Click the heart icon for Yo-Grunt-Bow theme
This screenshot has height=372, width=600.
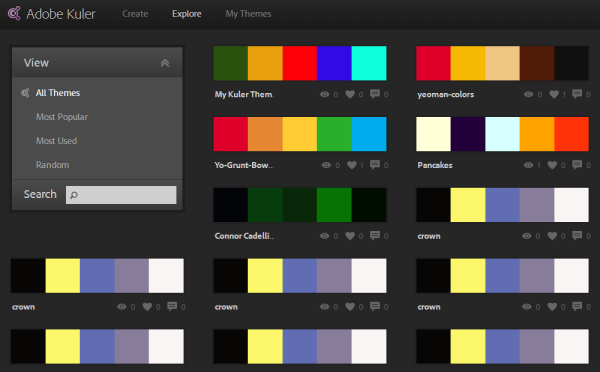click(352, 165)
